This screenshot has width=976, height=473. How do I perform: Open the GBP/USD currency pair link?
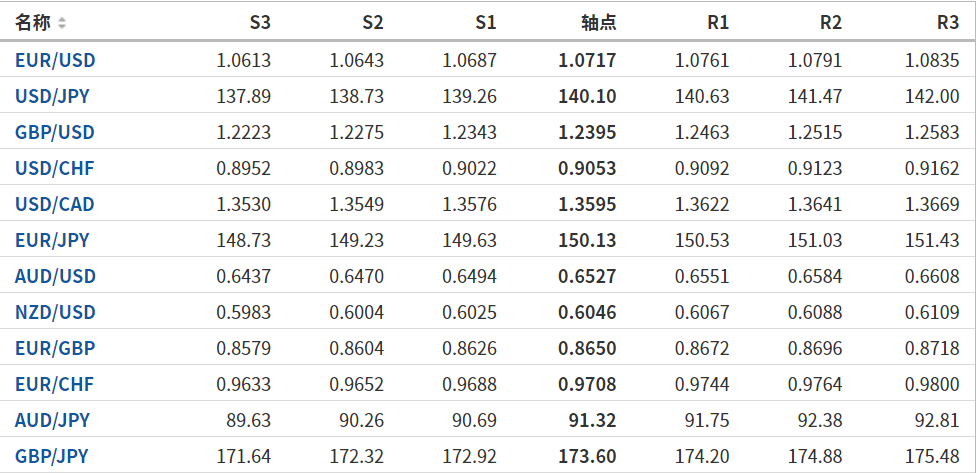coord(55,133)
